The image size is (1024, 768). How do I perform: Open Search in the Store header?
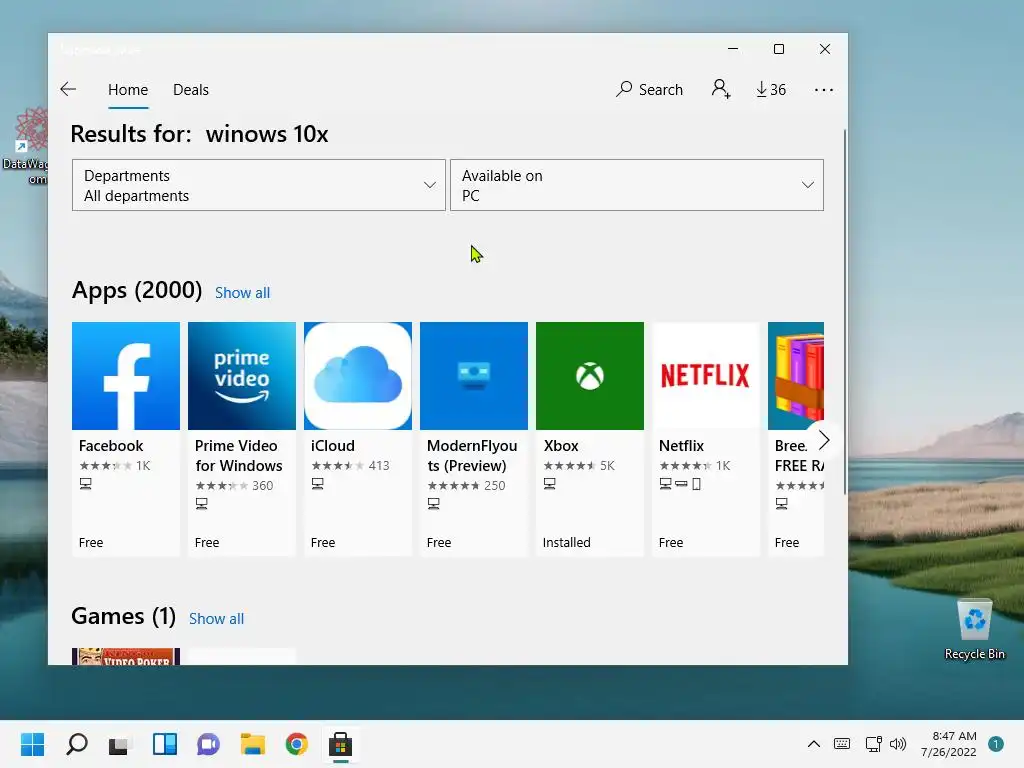[649, 89]
